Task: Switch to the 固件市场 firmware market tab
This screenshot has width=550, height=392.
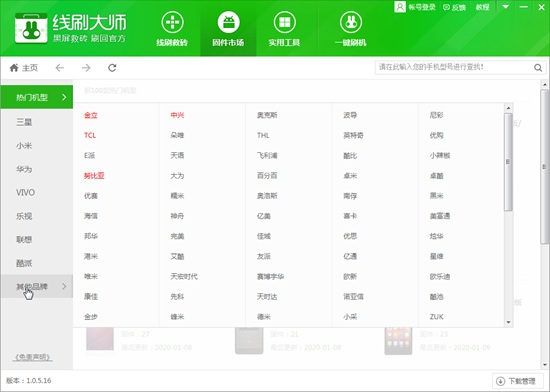Action: tap(228, 29)
